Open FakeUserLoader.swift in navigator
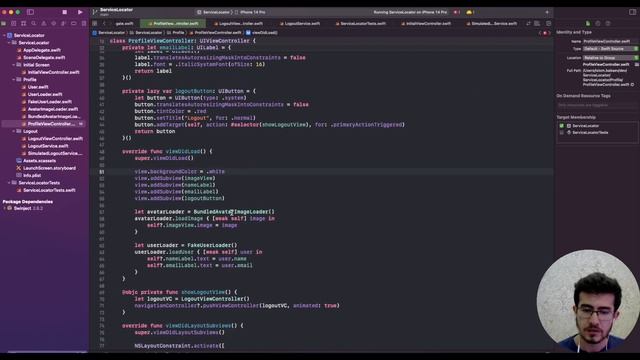The image size is (640, 360). click(47, 102)
